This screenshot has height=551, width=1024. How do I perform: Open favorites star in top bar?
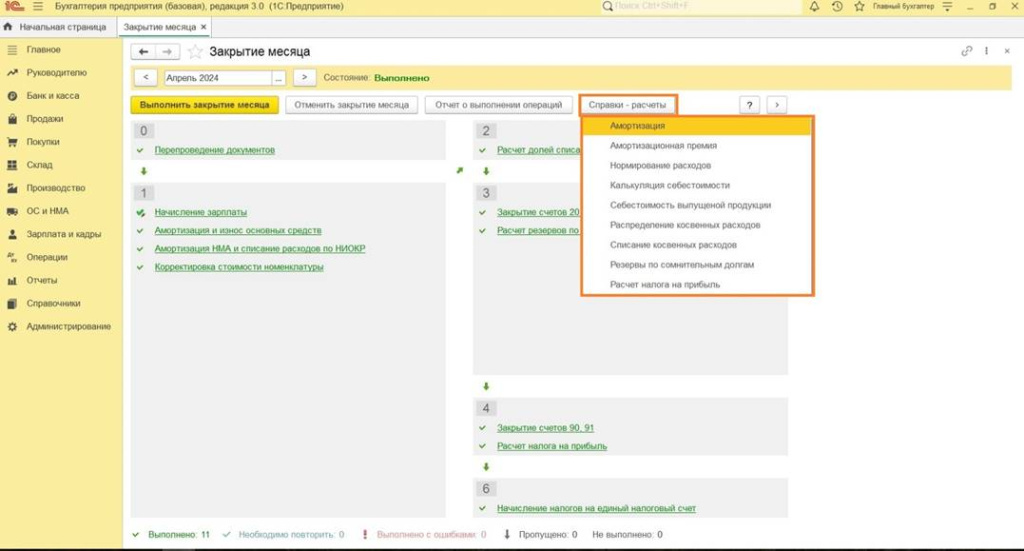click(x=859, y=7)
